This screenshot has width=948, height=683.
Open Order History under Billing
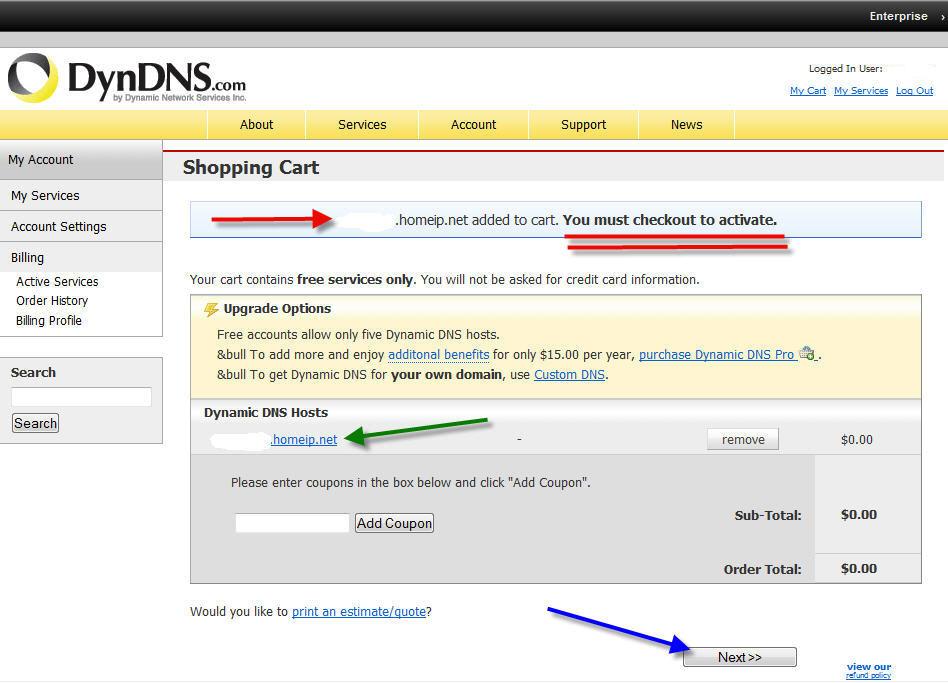[x=52, y=301]
